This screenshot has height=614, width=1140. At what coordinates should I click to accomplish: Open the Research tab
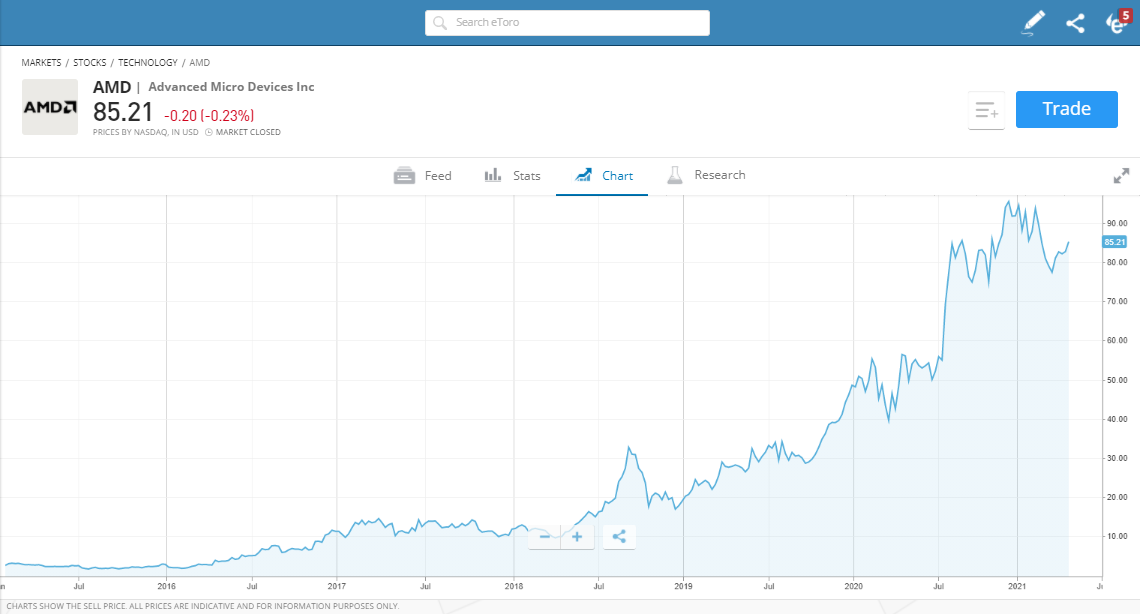click(706, 175)
